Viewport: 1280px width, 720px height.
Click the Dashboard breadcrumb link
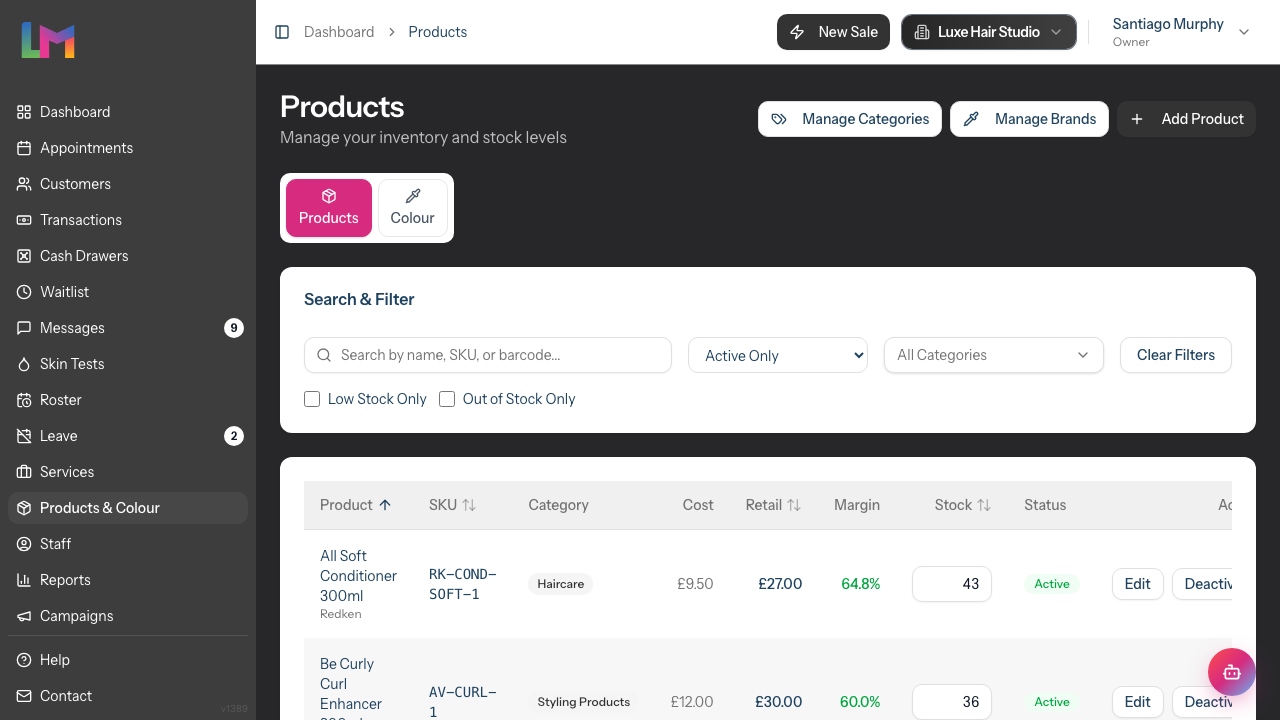tap(339, 32)
